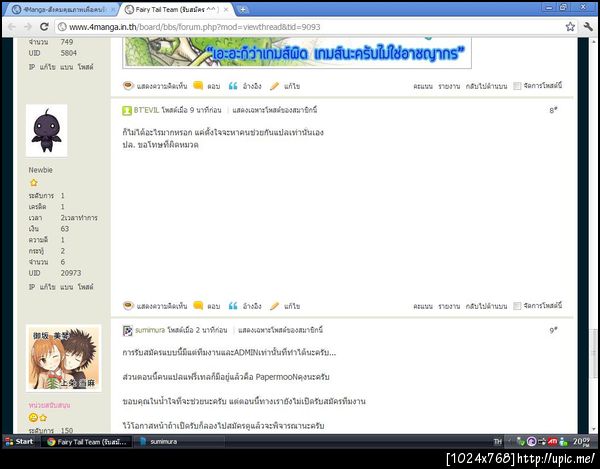Open the Chrome wrench menu

click(x=588, y=27)
